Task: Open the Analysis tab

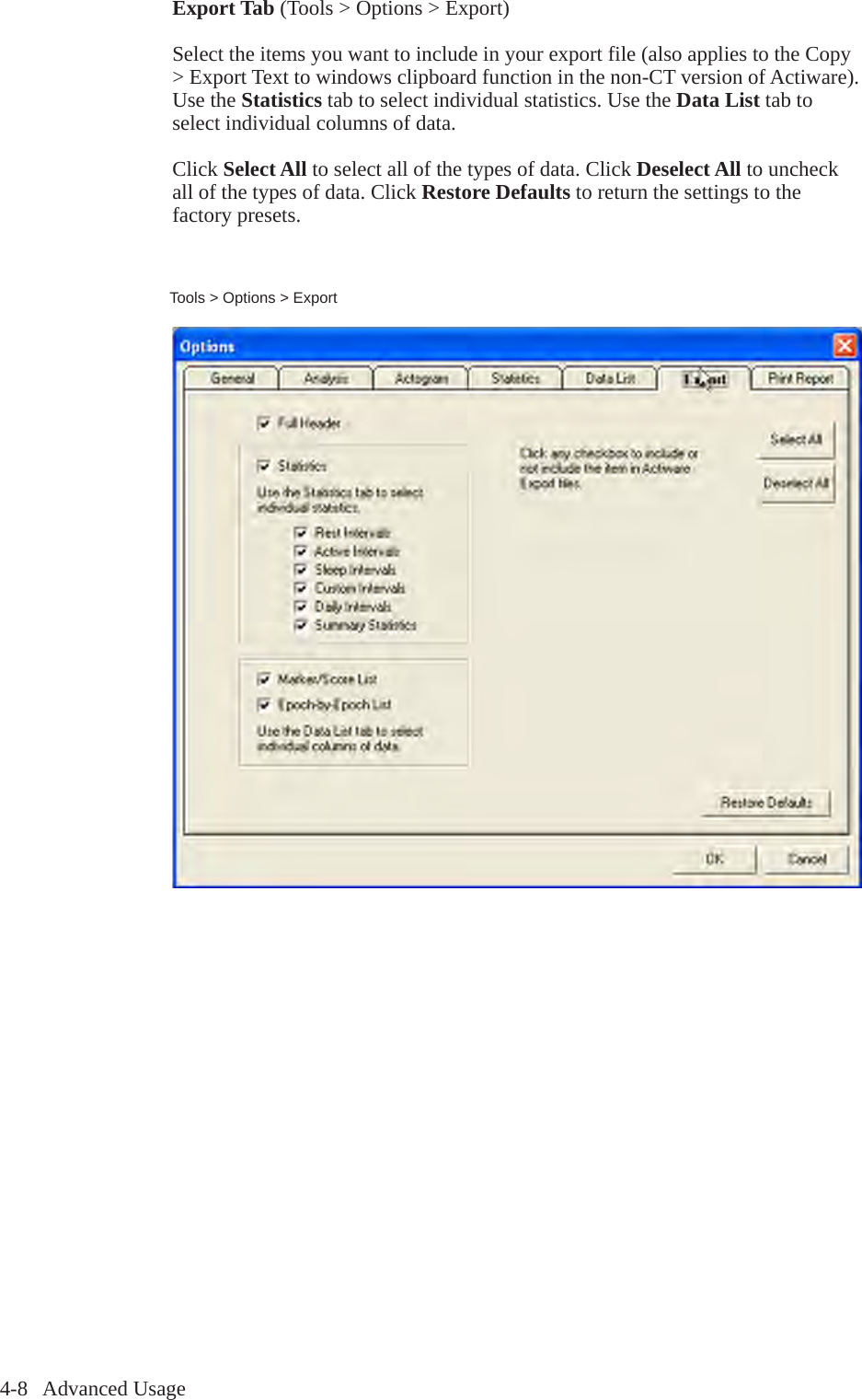Action: click(x=326, y=377)
